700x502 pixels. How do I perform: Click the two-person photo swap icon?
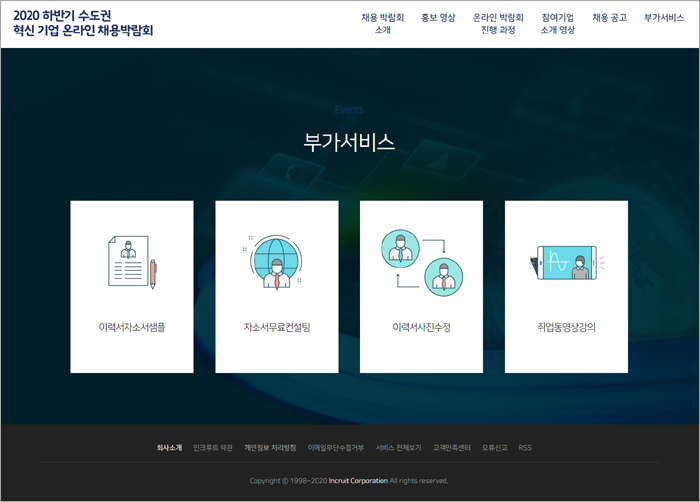(421, 262)
